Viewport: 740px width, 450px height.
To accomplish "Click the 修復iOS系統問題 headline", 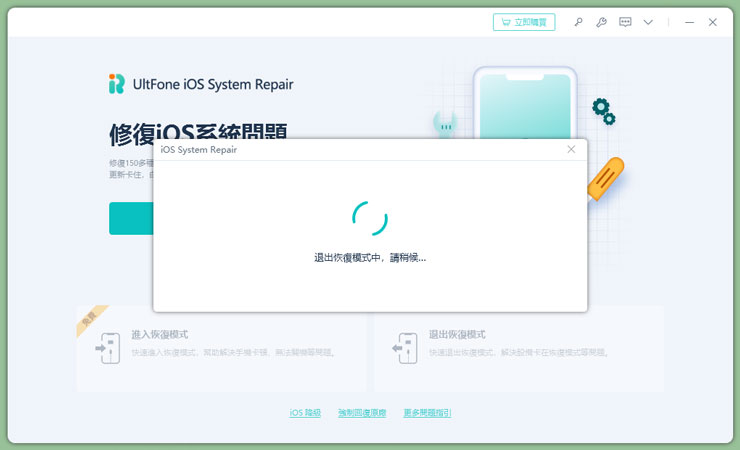I will click(x=198, y=132).
